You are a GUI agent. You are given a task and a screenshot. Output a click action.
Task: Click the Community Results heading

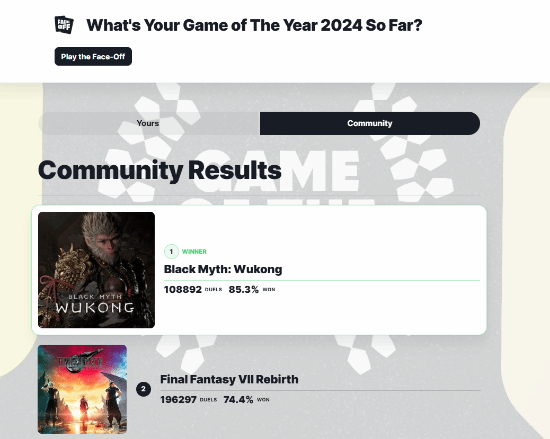(160, 170)
